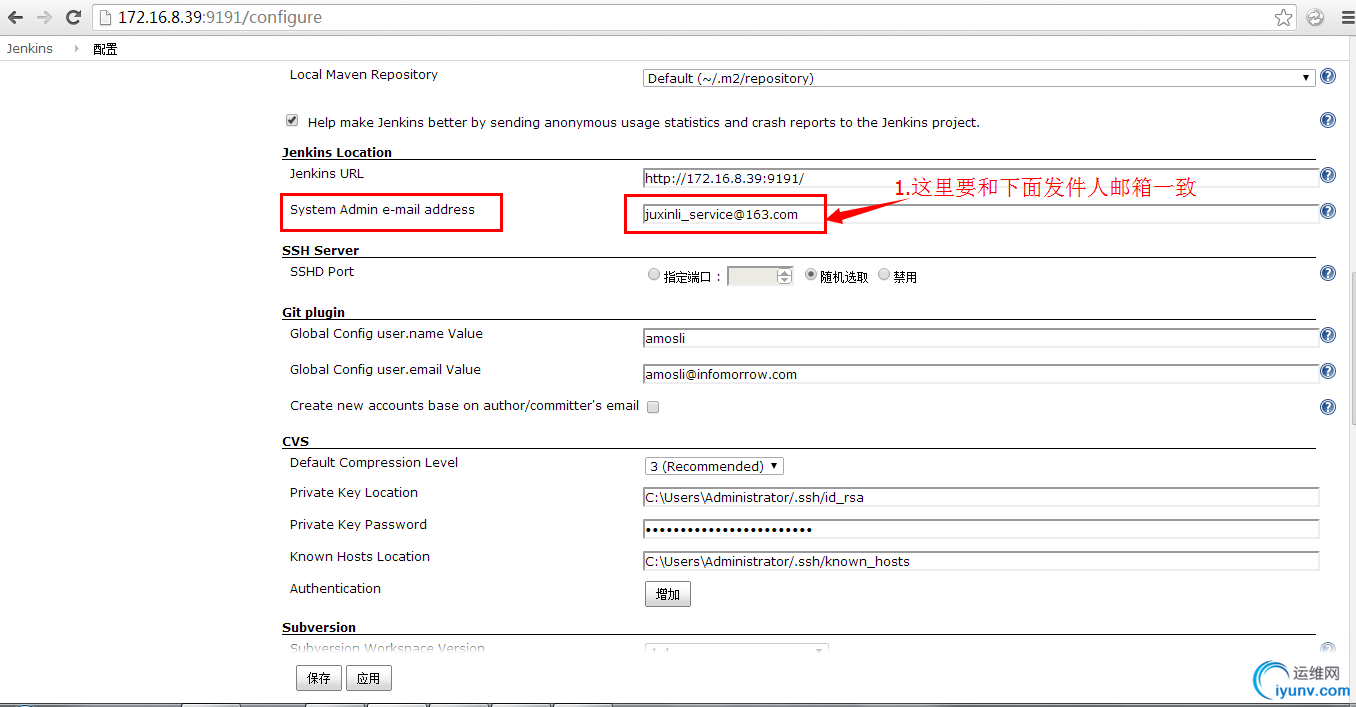This screenshot has width=1356, height=707.
Task: Select the 随机选取 radio button
Action: pos(811,274)
